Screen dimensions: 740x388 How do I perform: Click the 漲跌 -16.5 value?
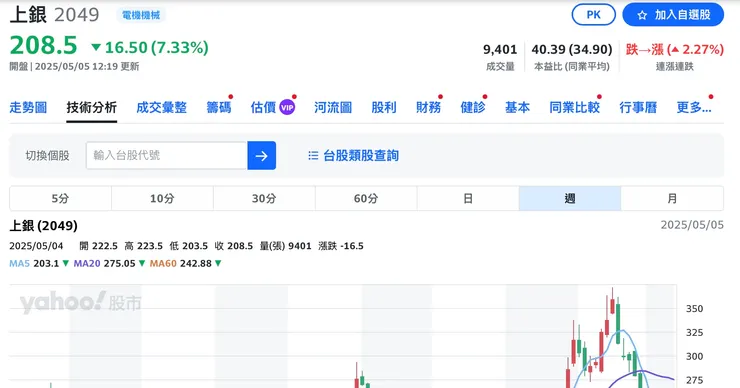tap(341, 246)
